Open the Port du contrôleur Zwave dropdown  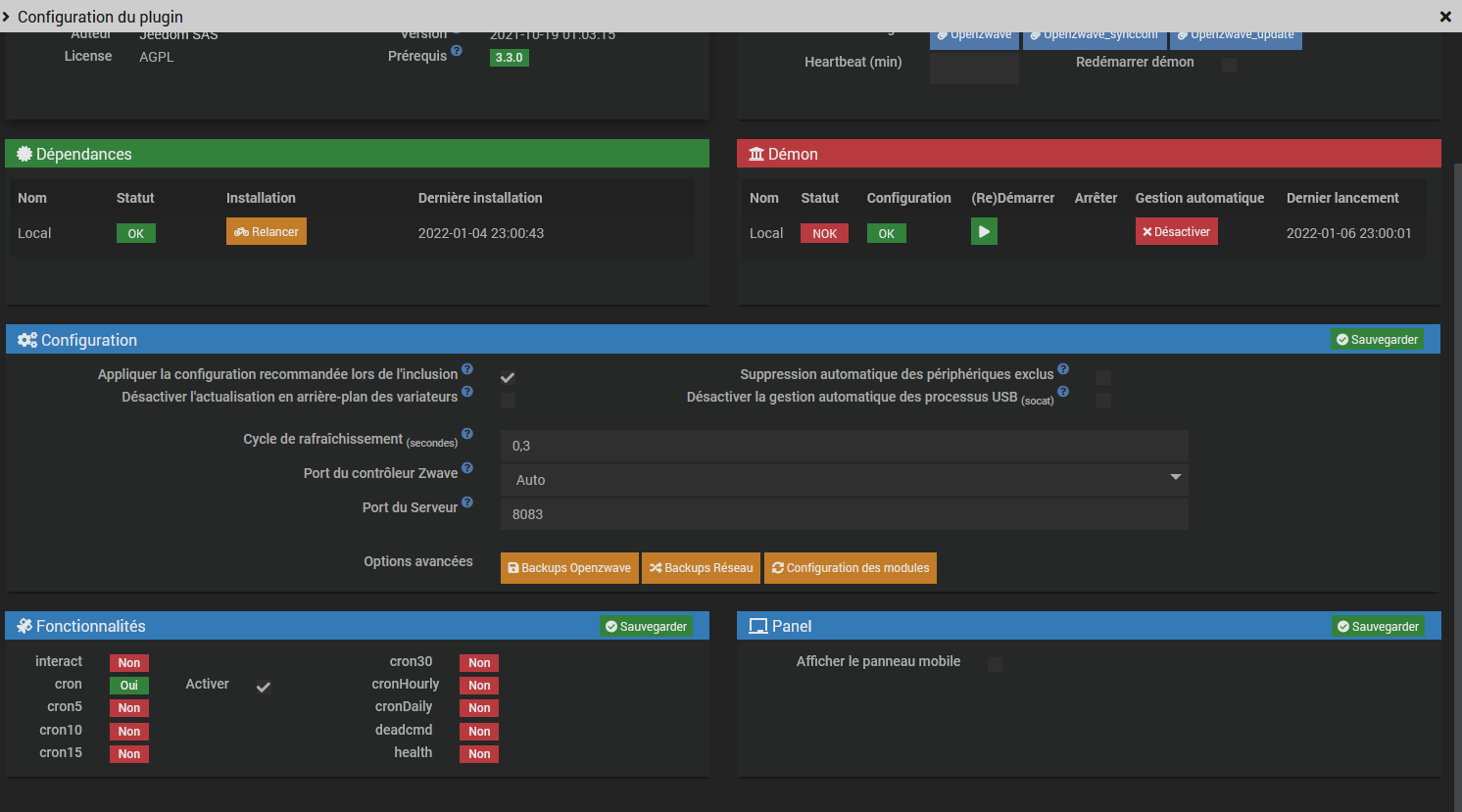point(844,480)
